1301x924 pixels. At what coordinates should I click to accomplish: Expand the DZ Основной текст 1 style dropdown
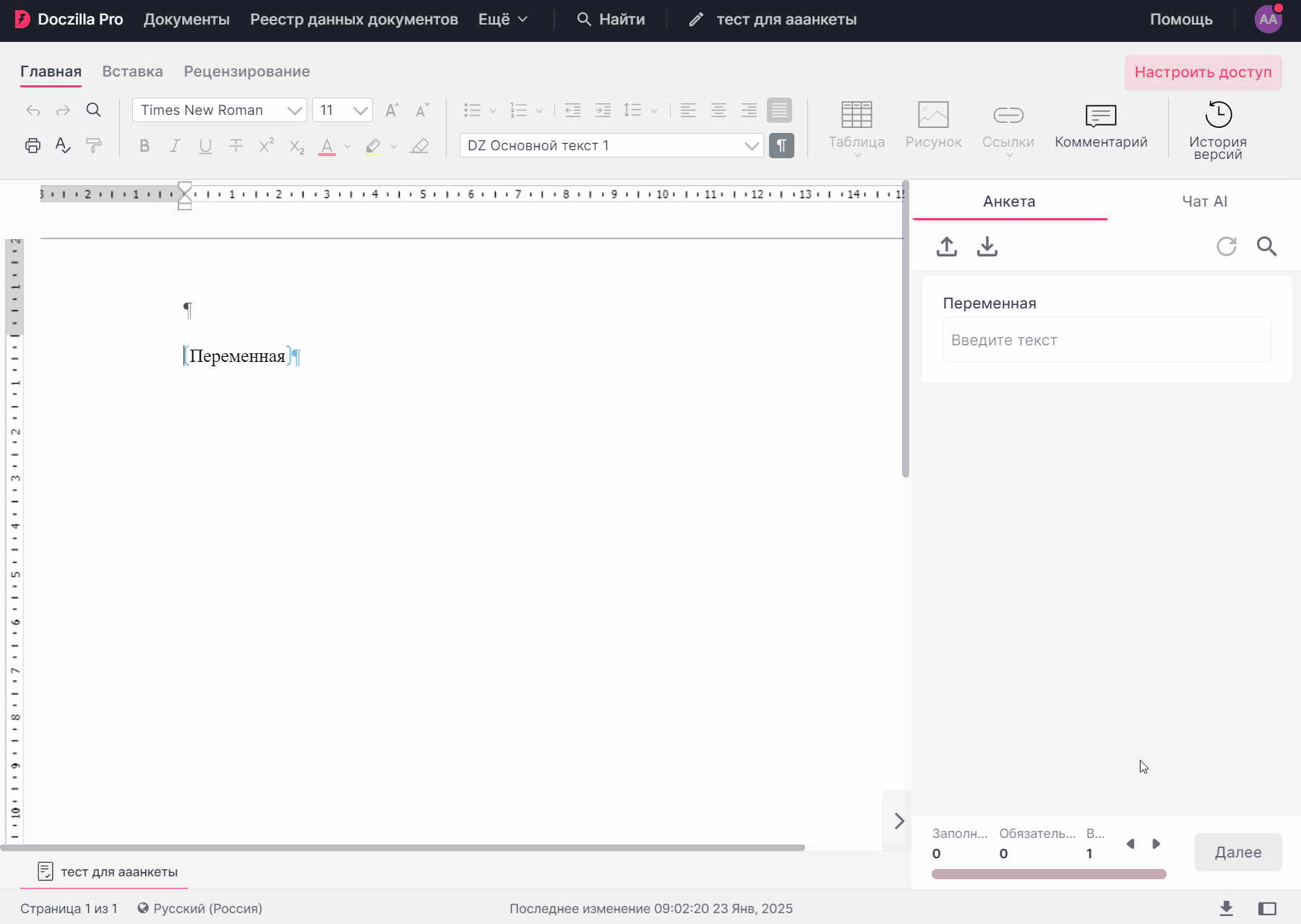tap(751, 146)
